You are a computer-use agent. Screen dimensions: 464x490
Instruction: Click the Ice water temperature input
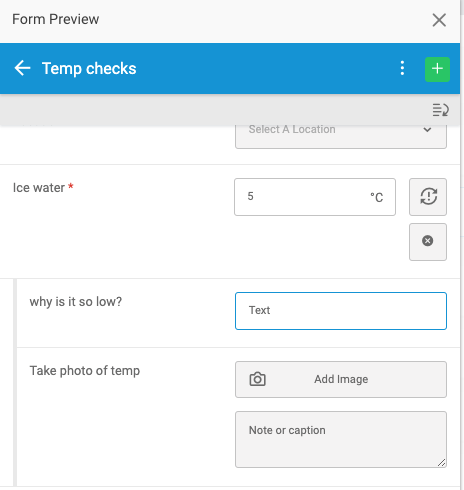(315, 197)
